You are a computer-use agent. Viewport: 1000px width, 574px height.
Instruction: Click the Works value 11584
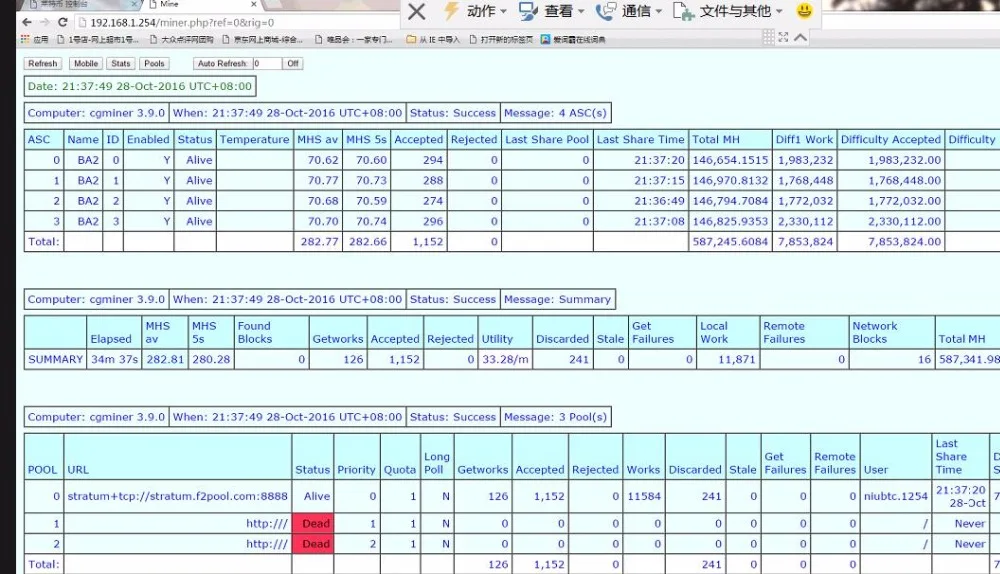643,496
